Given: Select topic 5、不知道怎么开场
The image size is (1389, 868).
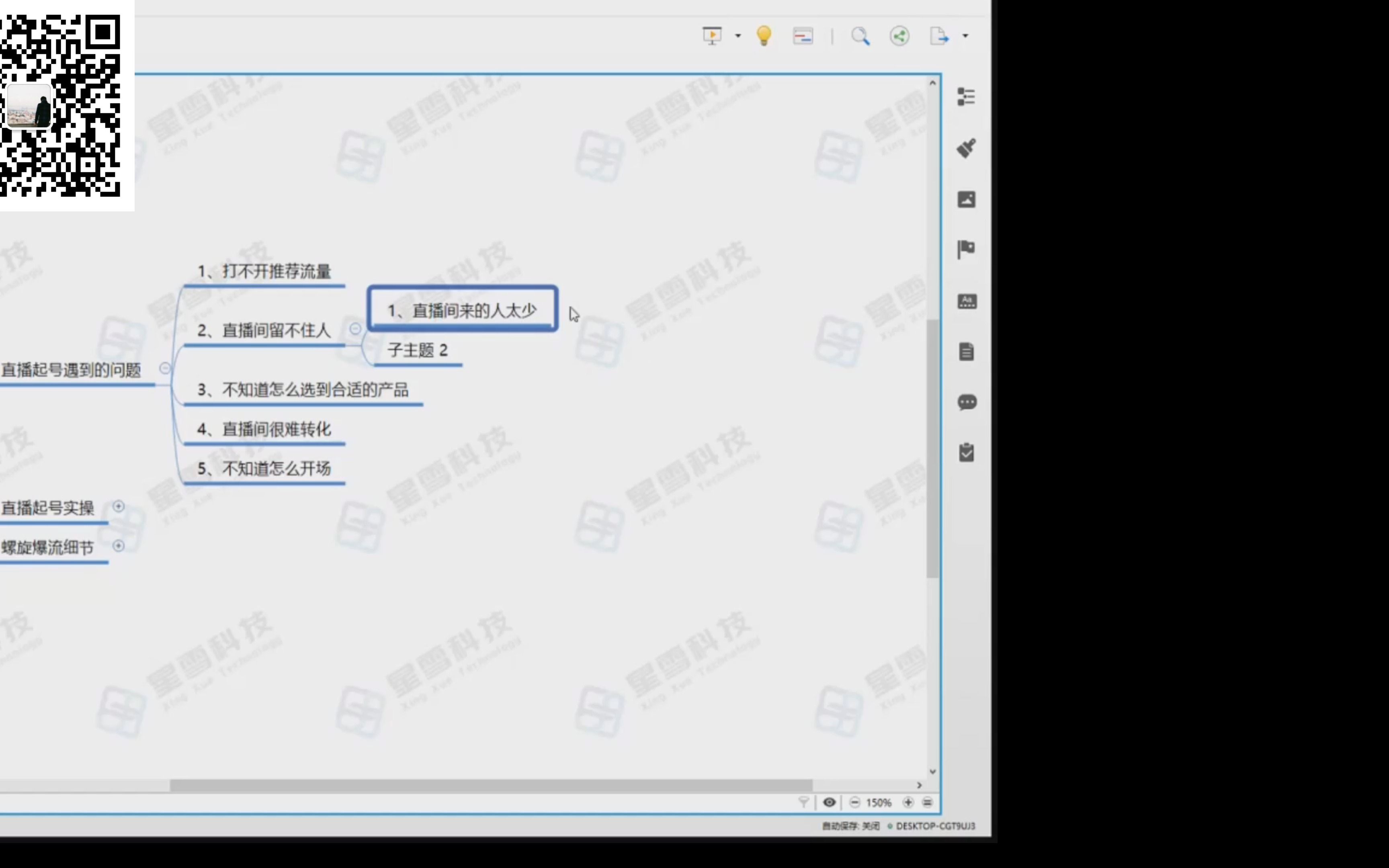Looking at the screenshot, I should pos(264,469).
